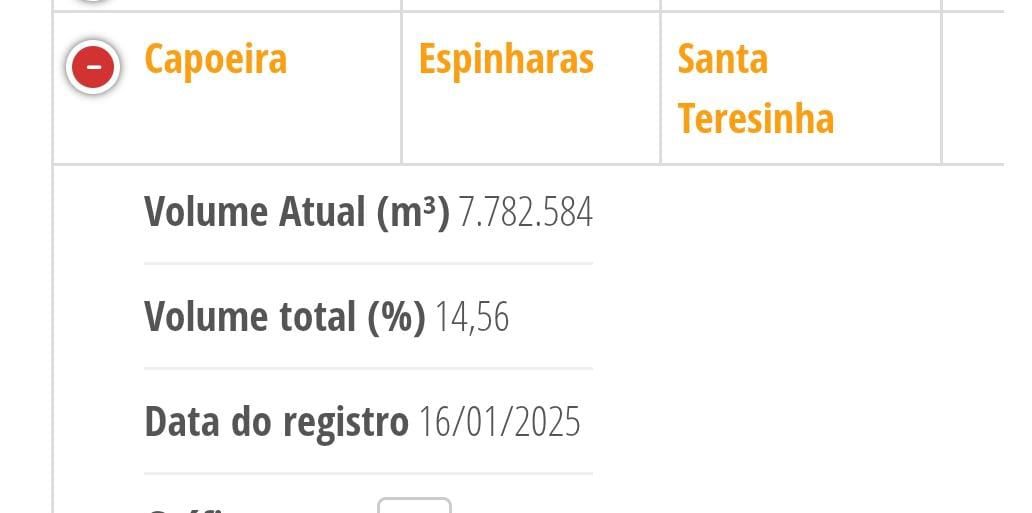Click the previous row cell above Espinharas
Image resolution: width=1032 pixels, height=513 pixels.
click(x=530, y=5)
